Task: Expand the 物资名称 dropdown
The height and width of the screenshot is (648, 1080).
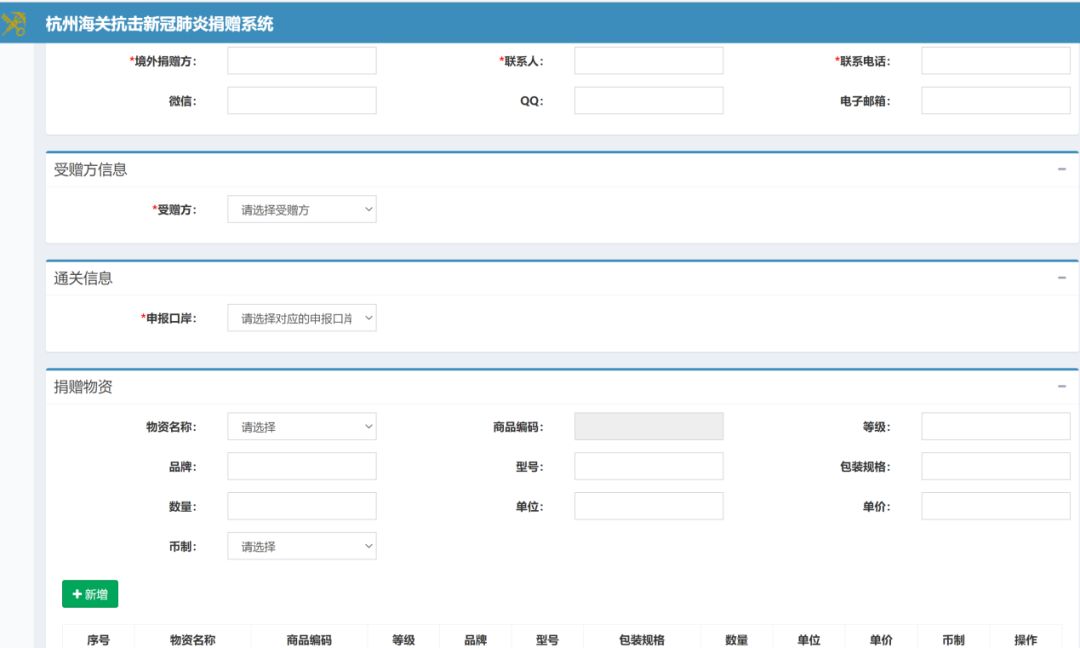Action: (x=302, y=427)
